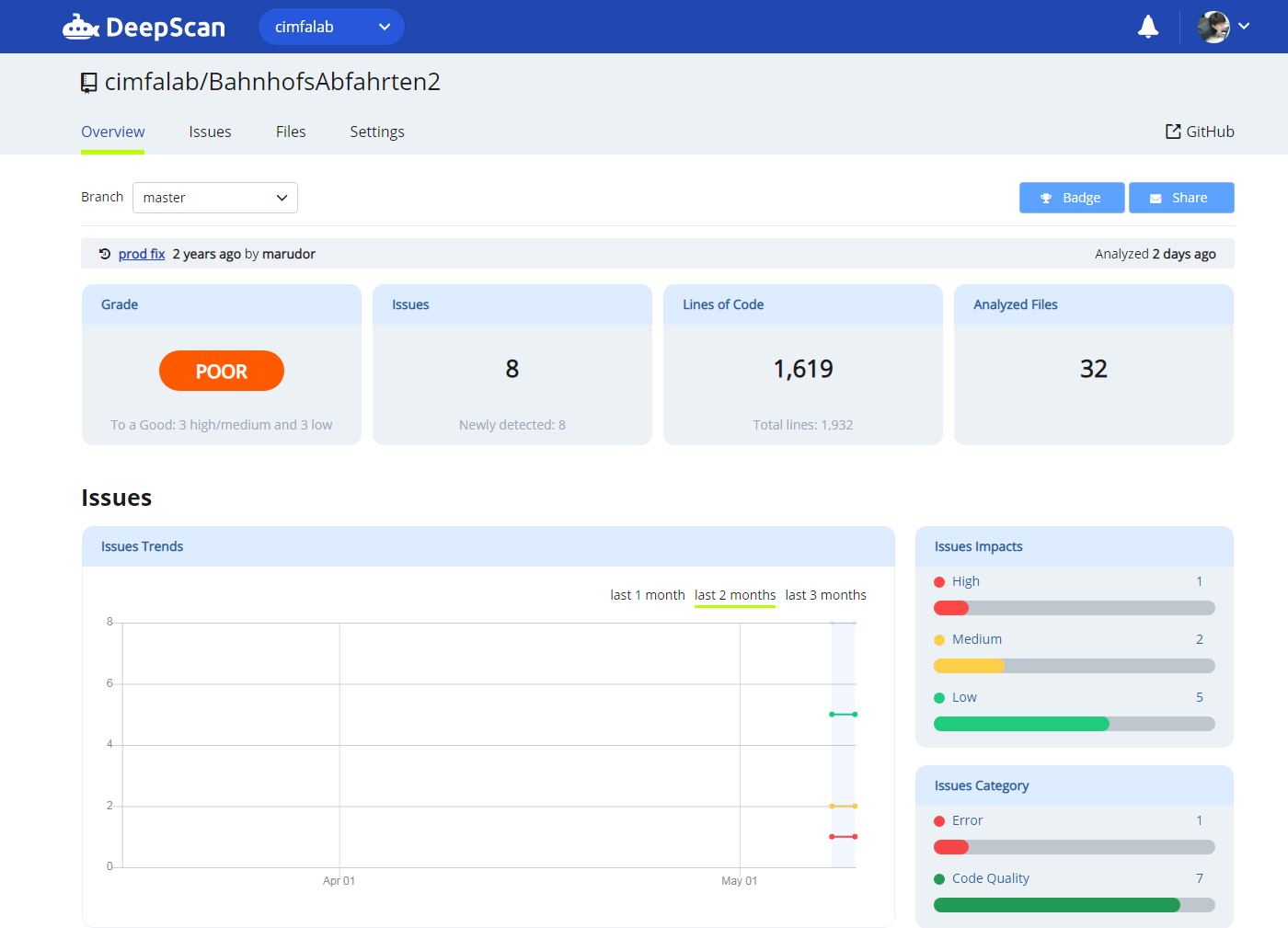Open the notifications bell
The image size is (1288, 928).
click(1148, 27)
